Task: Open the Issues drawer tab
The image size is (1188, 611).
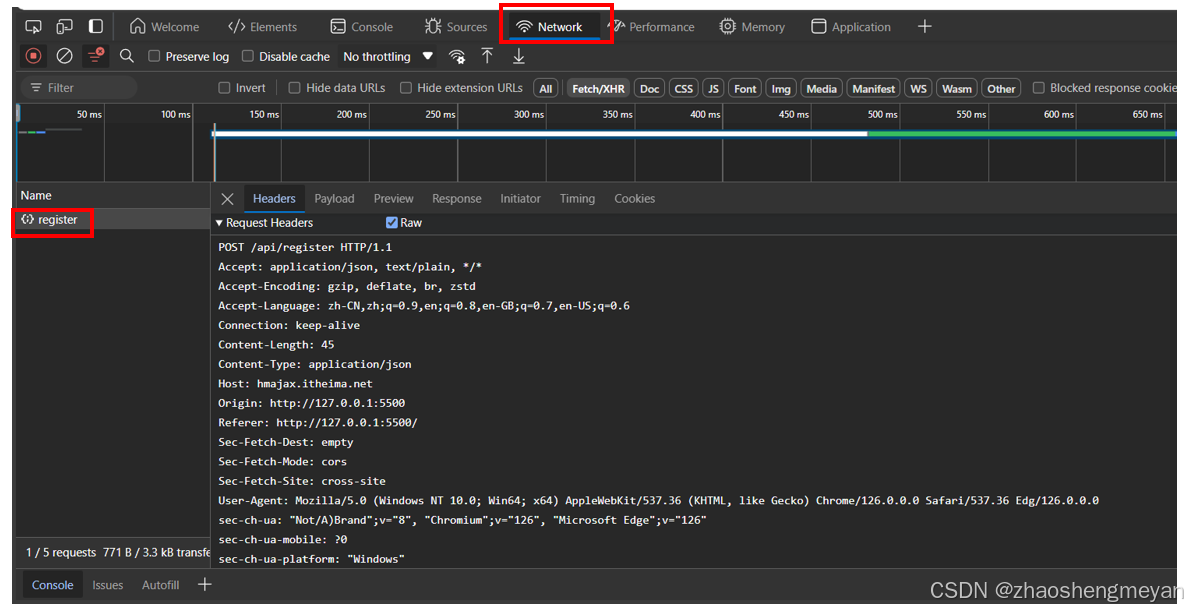Action: (108, 585)
